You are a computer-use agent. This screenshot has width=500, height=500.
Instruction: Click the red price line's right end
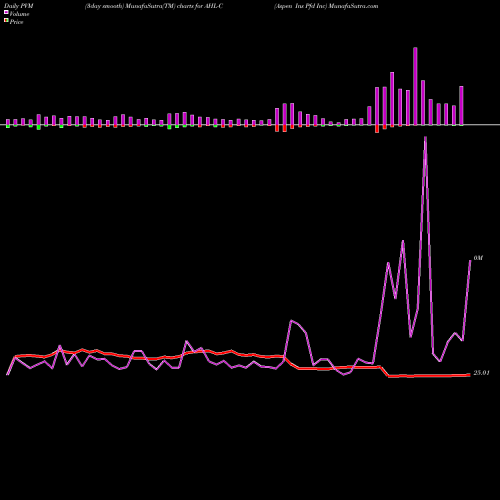469,375
